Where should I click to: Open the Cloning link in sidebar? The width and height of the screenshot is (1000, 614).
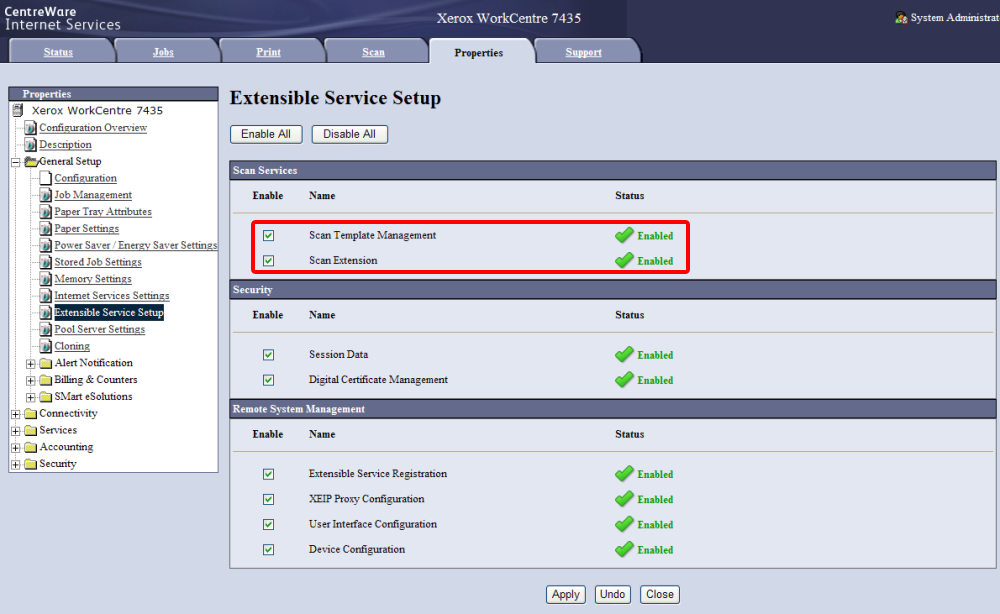pos(72,346)
